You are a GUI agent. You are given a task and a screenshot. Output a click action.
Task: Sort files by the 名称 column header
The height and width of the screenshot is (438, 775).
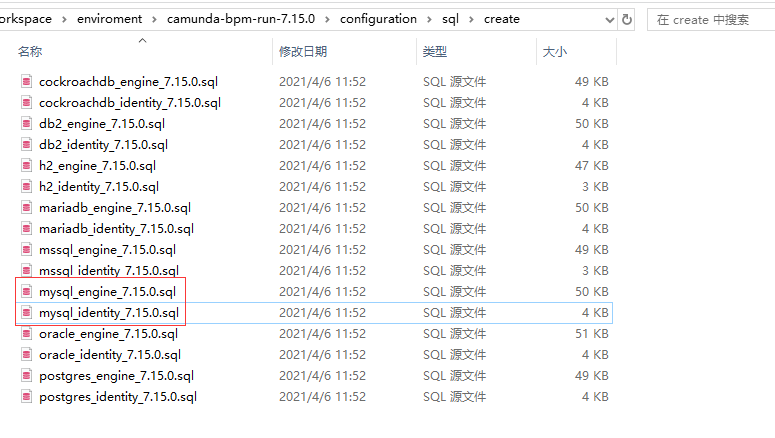click(x=30, y=51)
